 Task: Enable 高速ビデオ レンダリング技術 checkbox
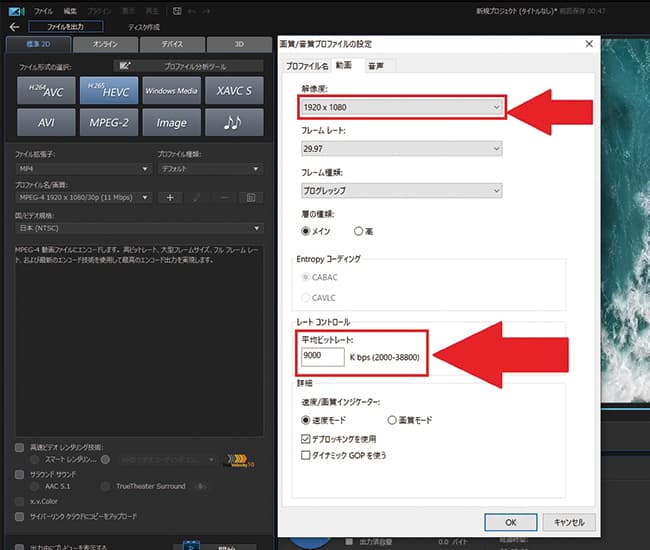(19, 447)
